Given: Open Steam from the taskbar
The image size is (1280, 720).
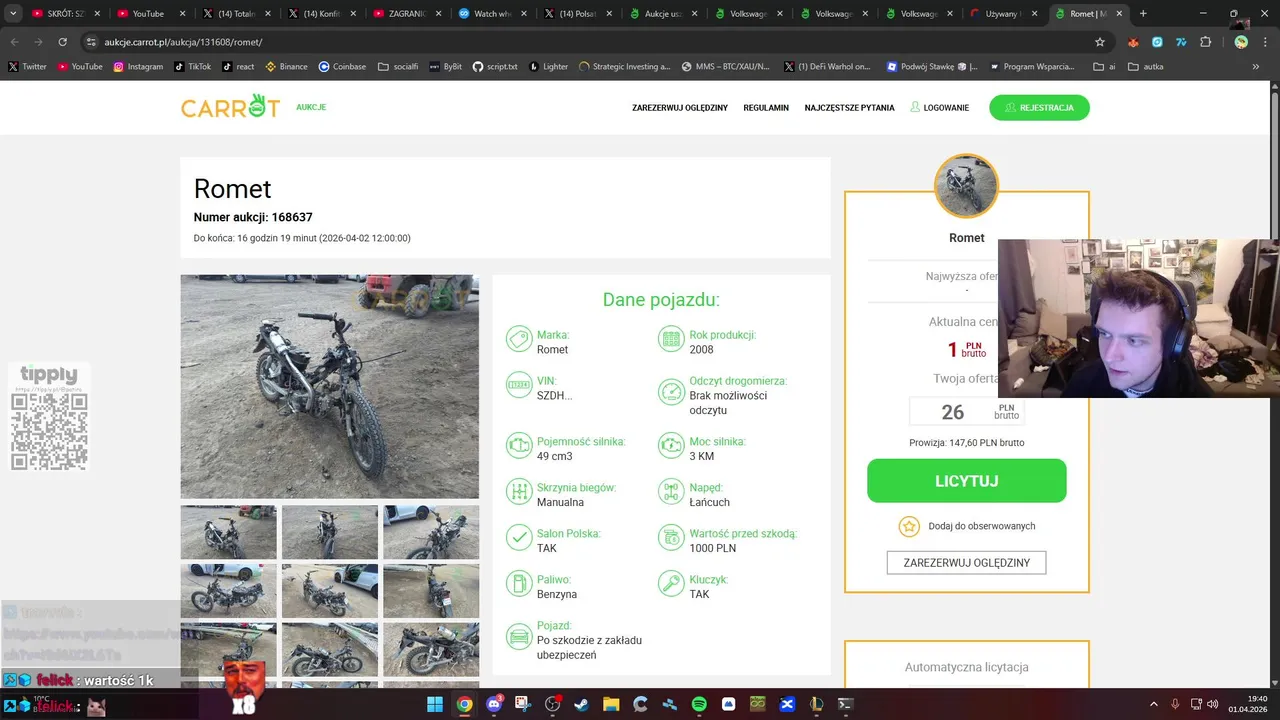Looking at the screenshot, I should (582, 704).
